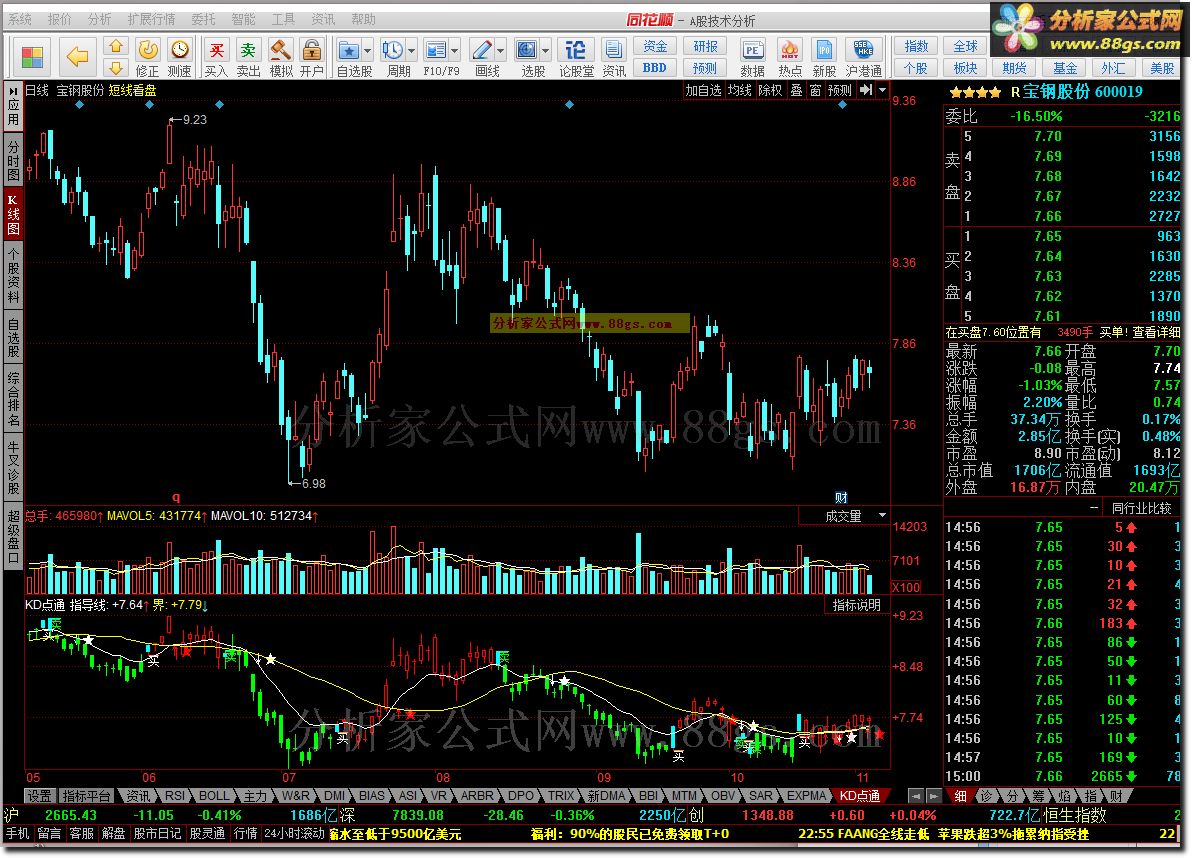Open the 系统 menu
This screenshot has width=1192, height=858.
pyautogui.click(x=20, y=19)
